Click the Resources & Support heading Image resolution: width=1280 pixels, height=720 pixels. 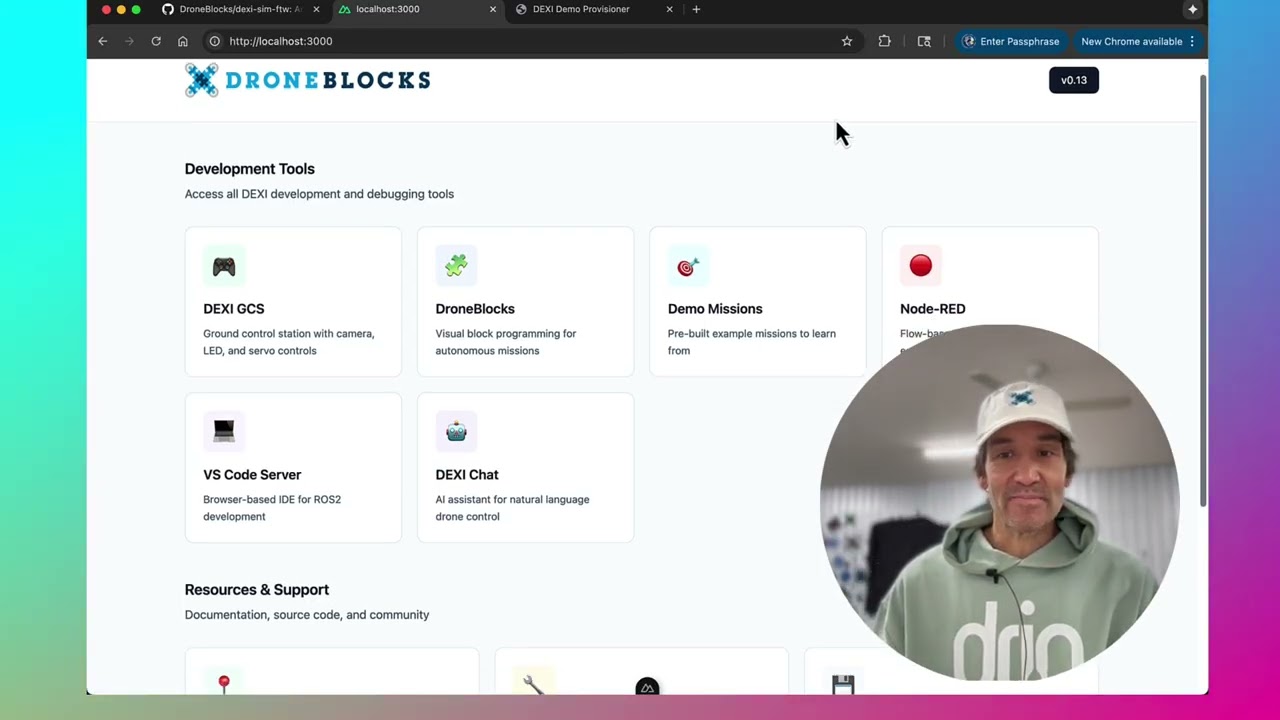[257, 590]
